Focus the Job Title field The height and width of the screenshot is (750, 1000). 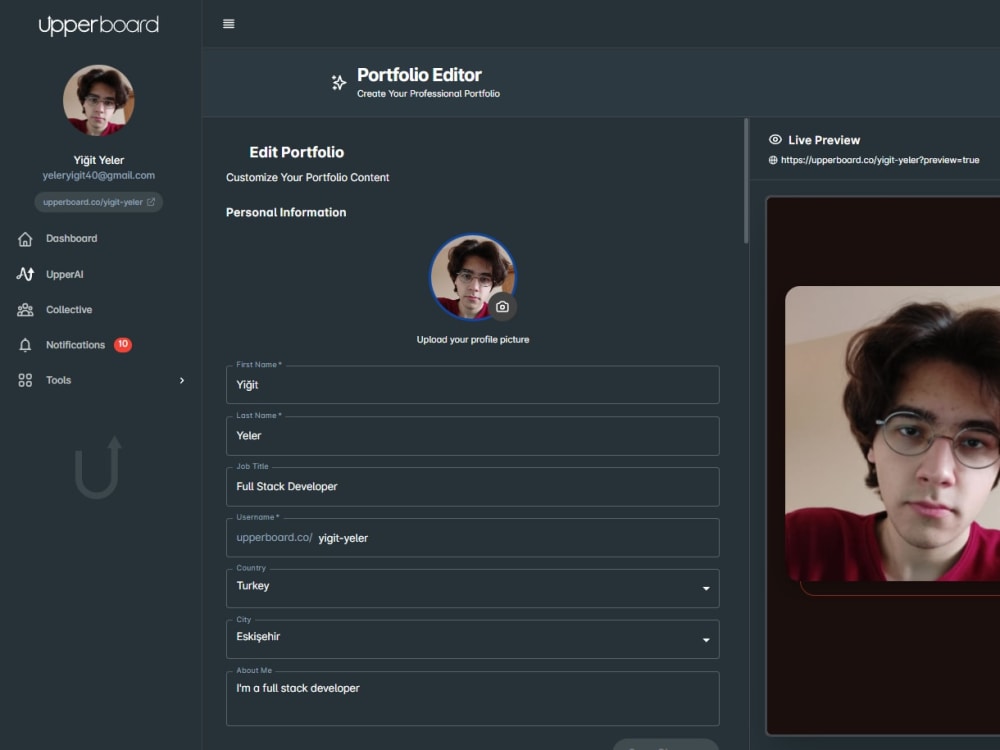(473, 487)
